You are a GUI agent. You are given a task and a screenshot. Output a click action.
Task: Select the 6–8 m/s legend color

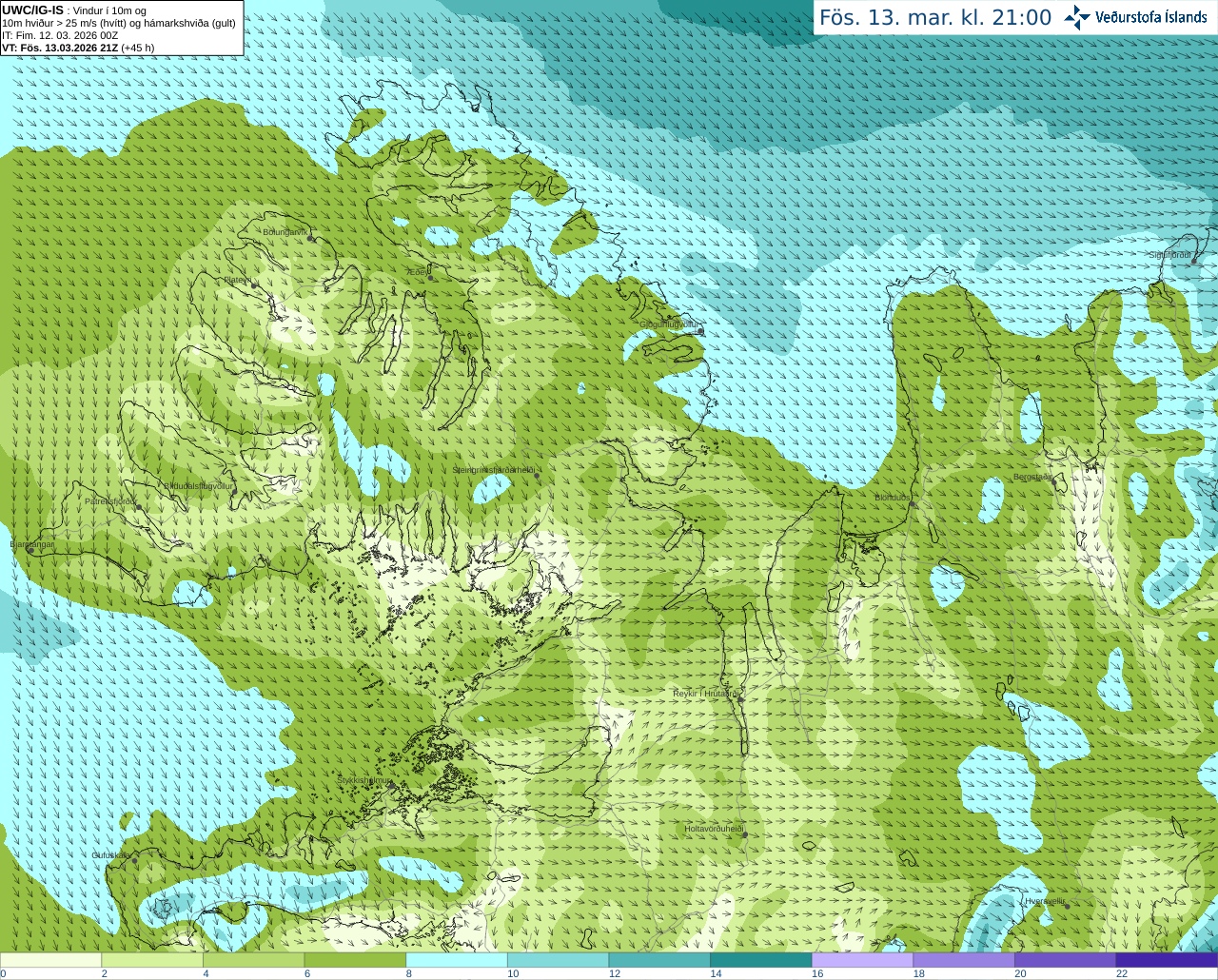(355, 960)
